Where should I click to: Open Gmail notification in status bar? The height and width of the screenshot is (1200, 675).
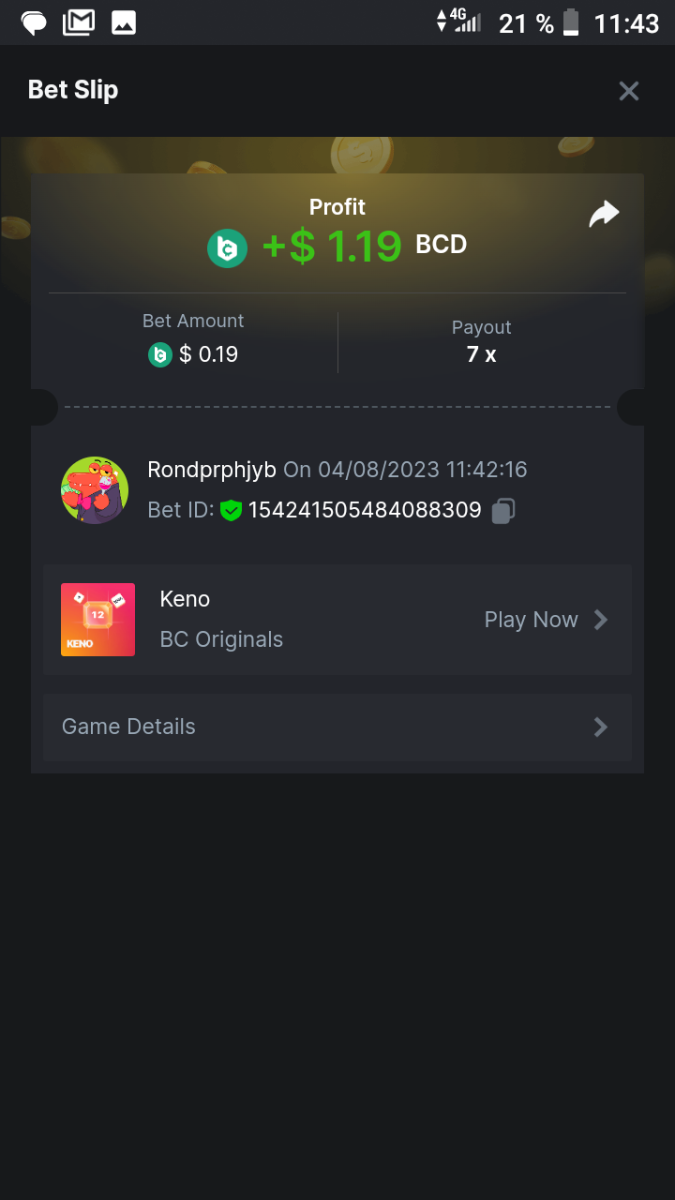tap(79, 23)
